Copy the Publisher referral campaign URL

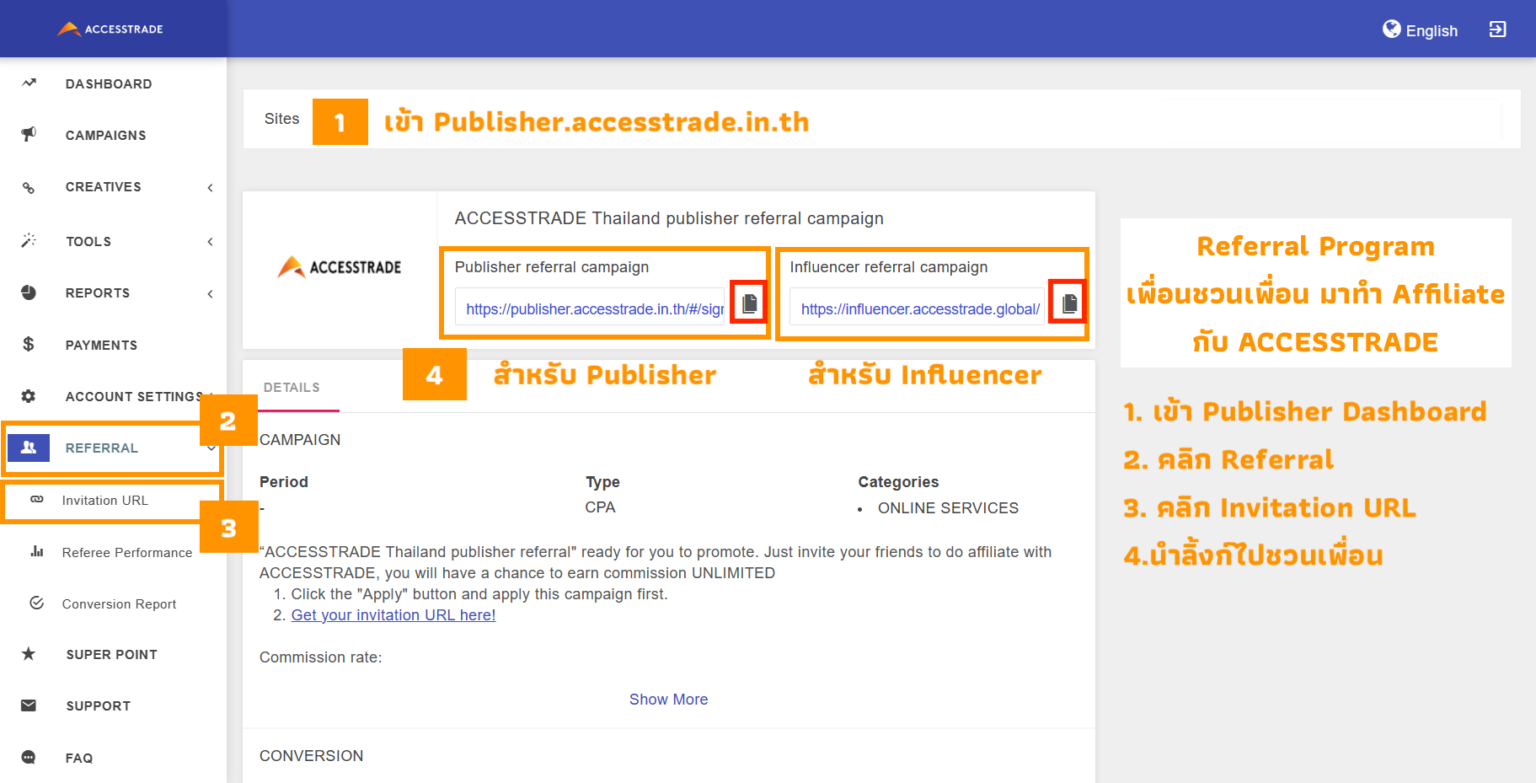[747, 303]
